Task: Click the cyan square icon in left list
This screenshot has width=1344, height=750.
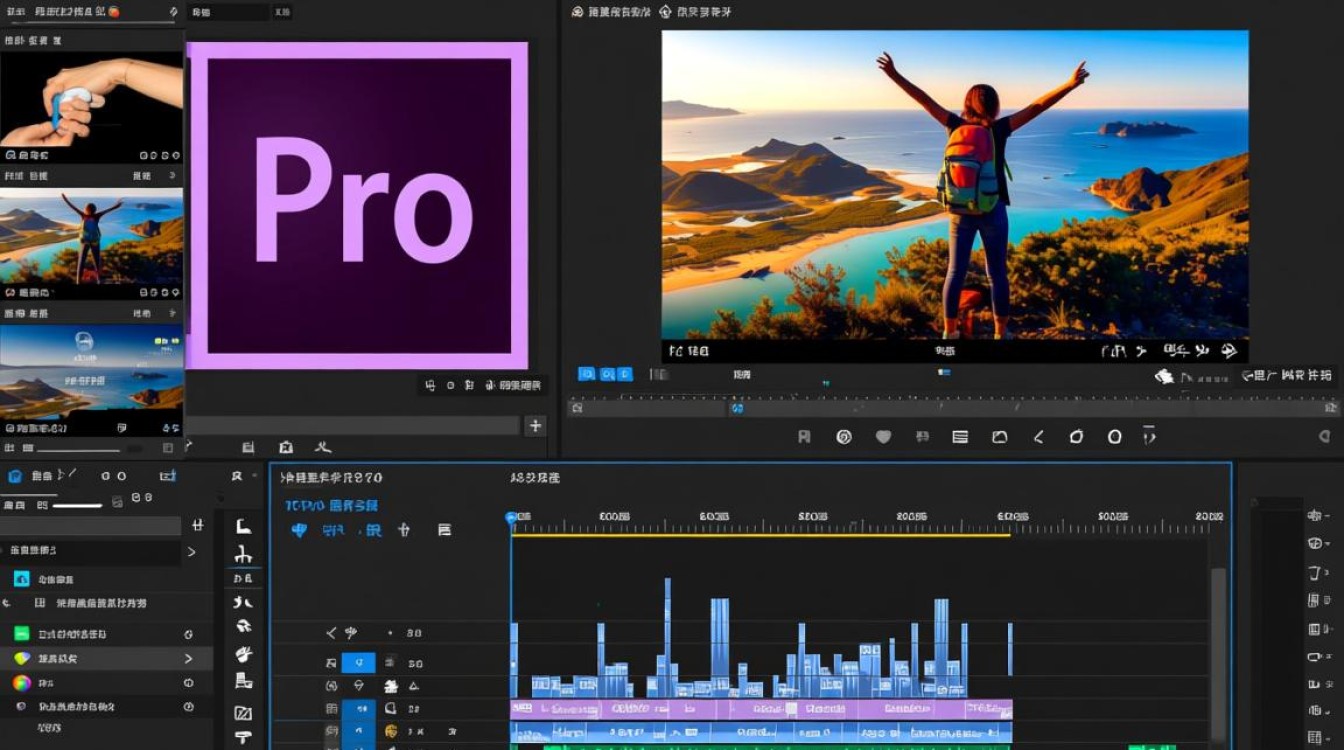Action: pos(21,579)
